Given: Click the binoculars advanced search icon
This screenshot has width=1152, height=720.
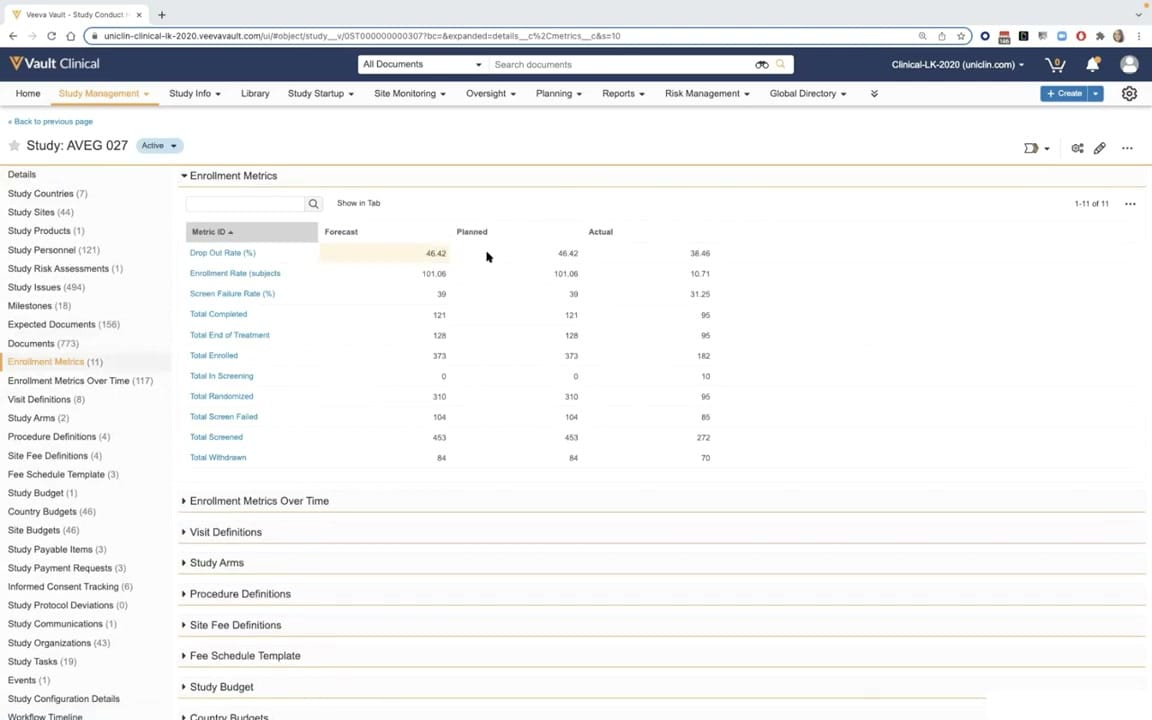Looking at the screenshot, I should tap(762, 65).
